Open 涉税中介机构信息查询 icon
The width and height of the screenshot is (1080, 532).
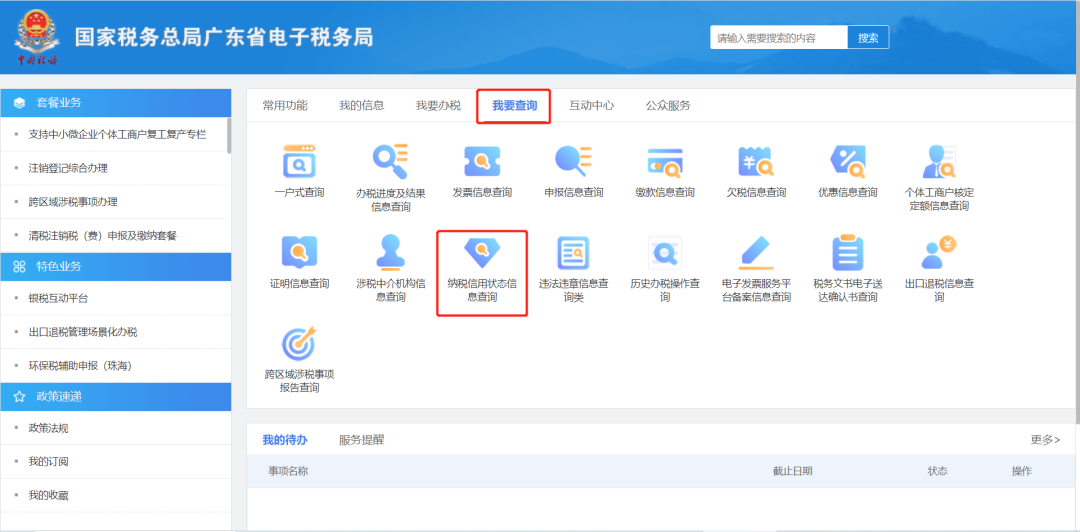[x=391, y=252]
